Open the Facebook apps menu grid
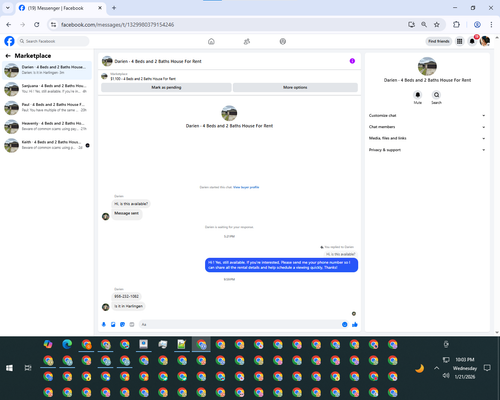The image size is (500, 400). point(460,41)
